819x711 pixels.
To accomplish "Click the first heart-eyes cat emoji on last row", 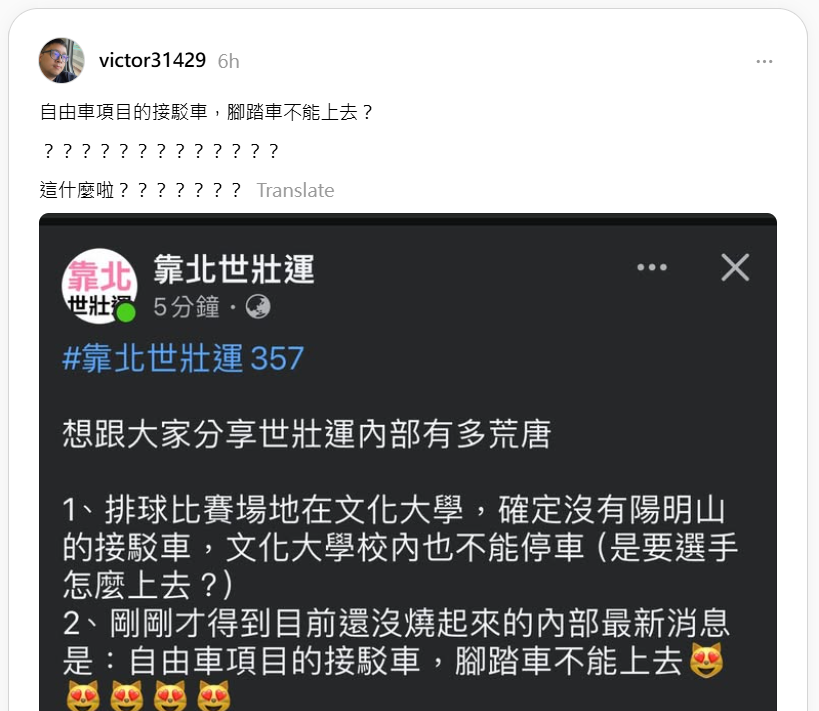I will point(84,696).
